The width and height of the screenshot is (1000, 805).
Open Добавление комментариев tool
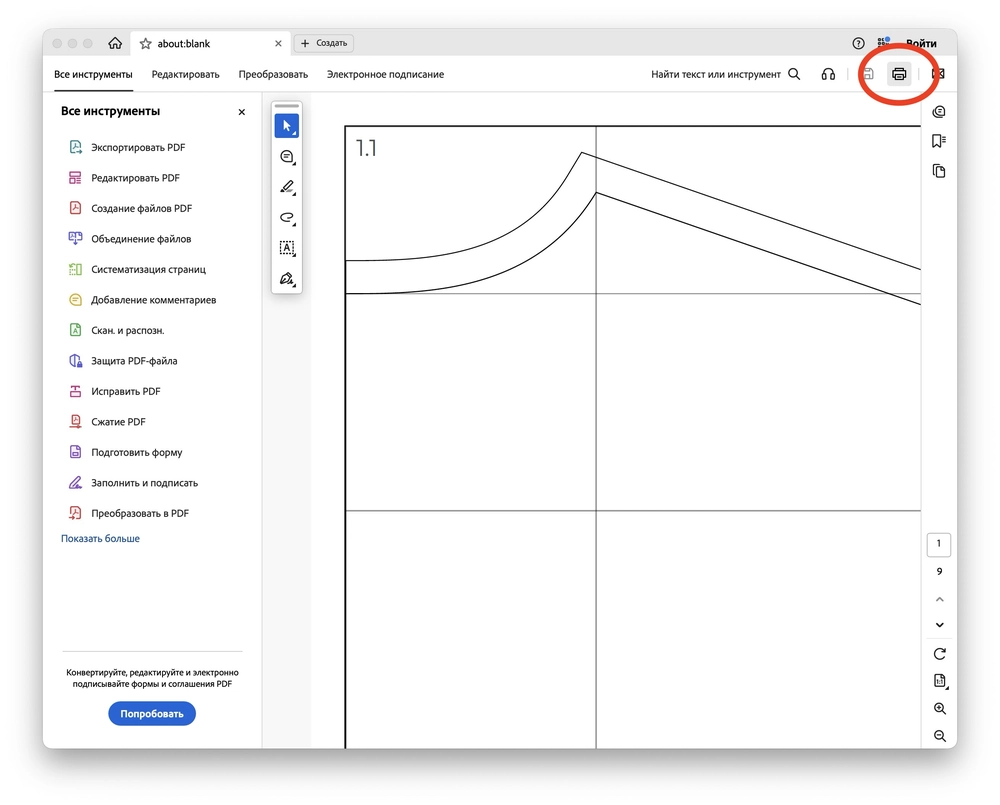pyautogui.click(x=142, y=300)
